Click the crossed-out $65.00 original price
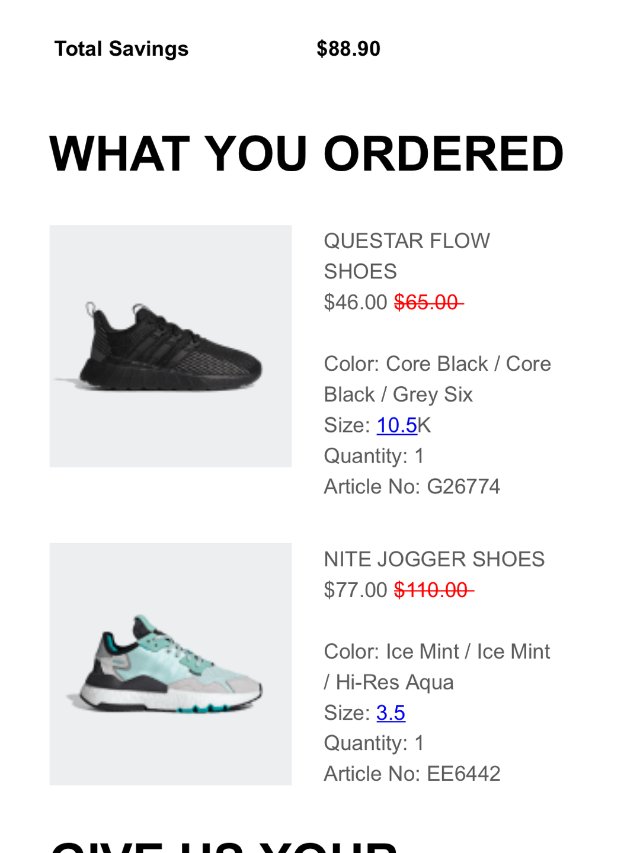Screen dimensions: 640x853 click(x=428, y=302)
